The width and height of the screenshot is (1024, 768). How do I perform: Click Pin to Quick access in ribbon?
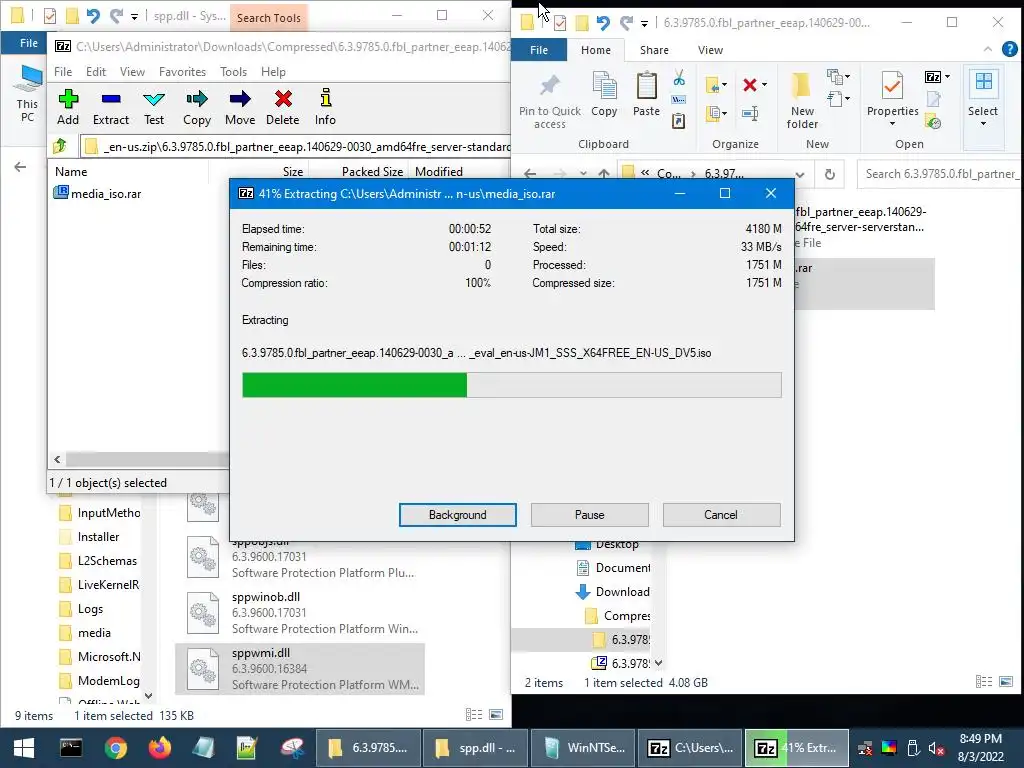pyautogui.click(x=550, y=101)
